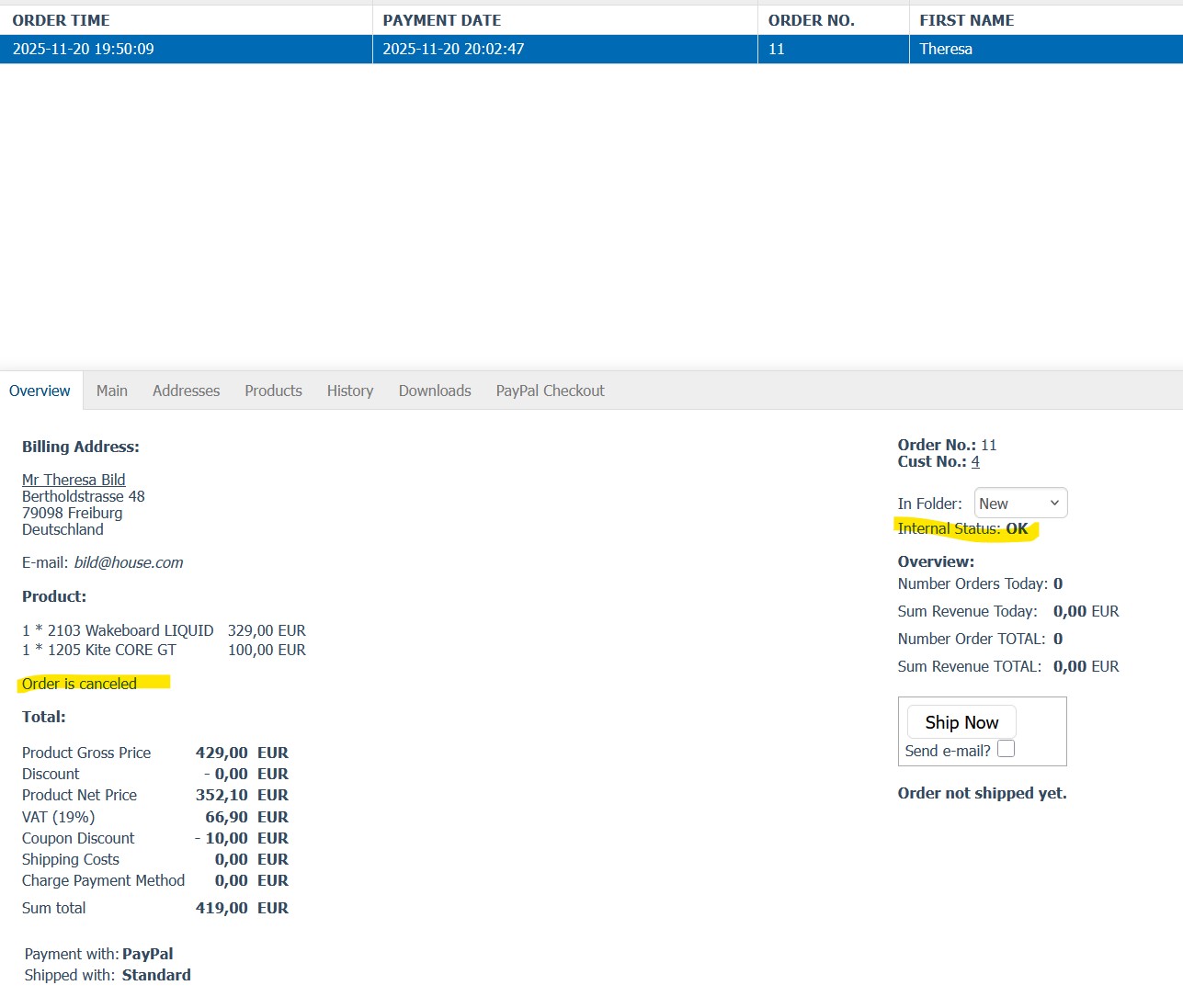
Task: Switch to the Overview tab
Action: pyautogui.click(x=40, y=391)
